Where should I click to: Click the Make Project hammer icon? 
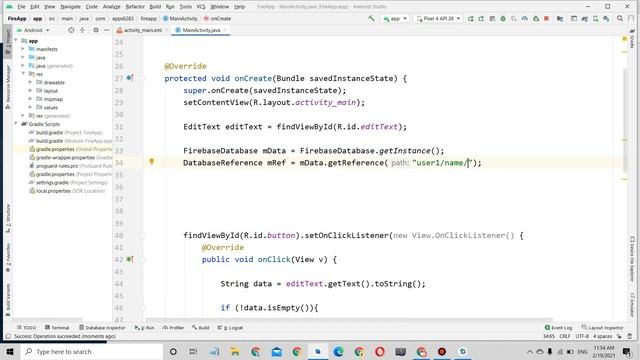pyautogui.click(x=371, y=18)
